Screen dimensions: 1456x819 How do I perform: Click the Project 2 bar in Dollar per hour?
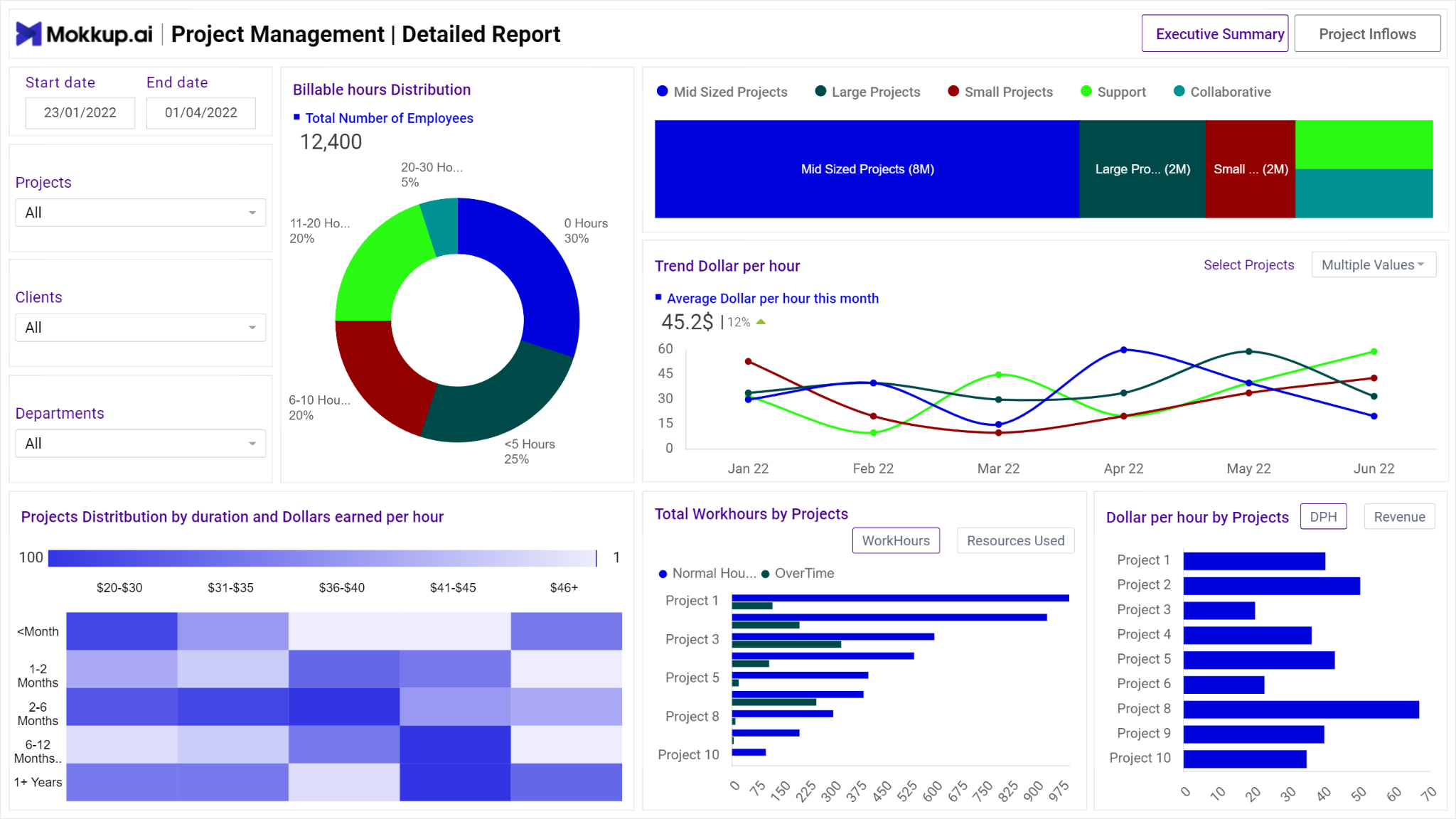[x=1272, y=586]
